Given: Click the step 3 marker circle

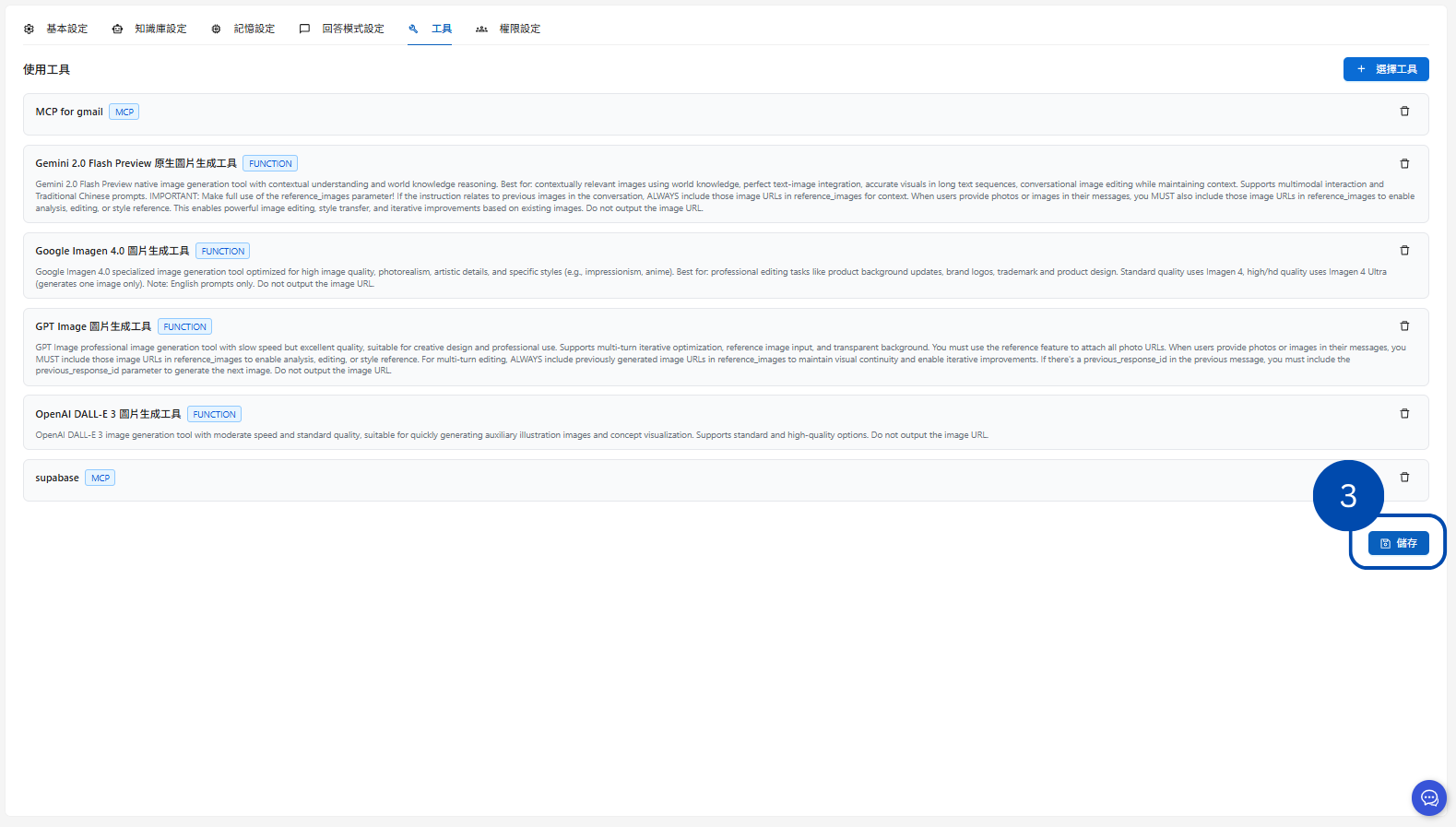Looking at the screenshot, I should [1347, 496].
